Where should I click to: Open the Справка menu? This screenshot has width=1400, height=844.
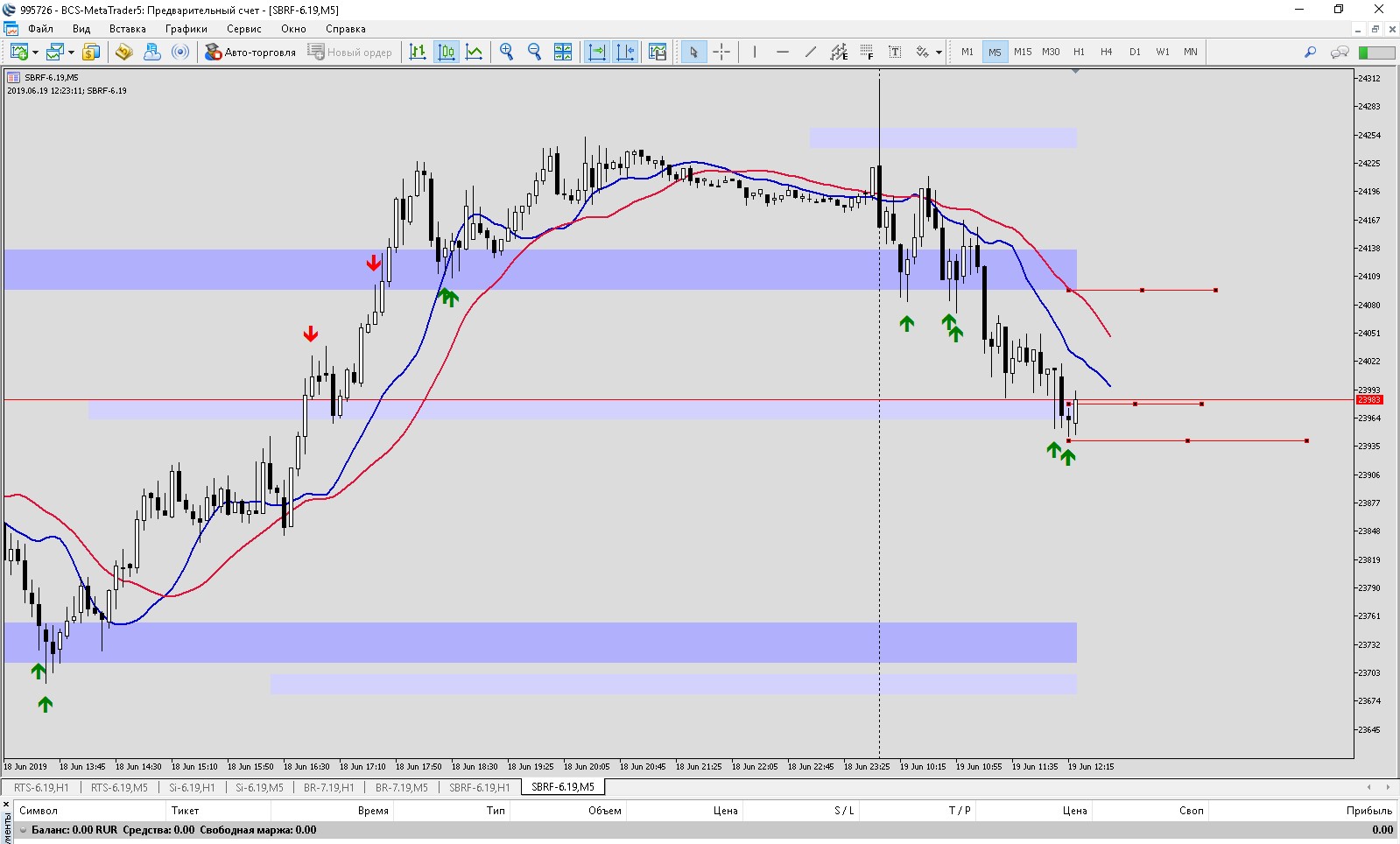tap(346, 29)
